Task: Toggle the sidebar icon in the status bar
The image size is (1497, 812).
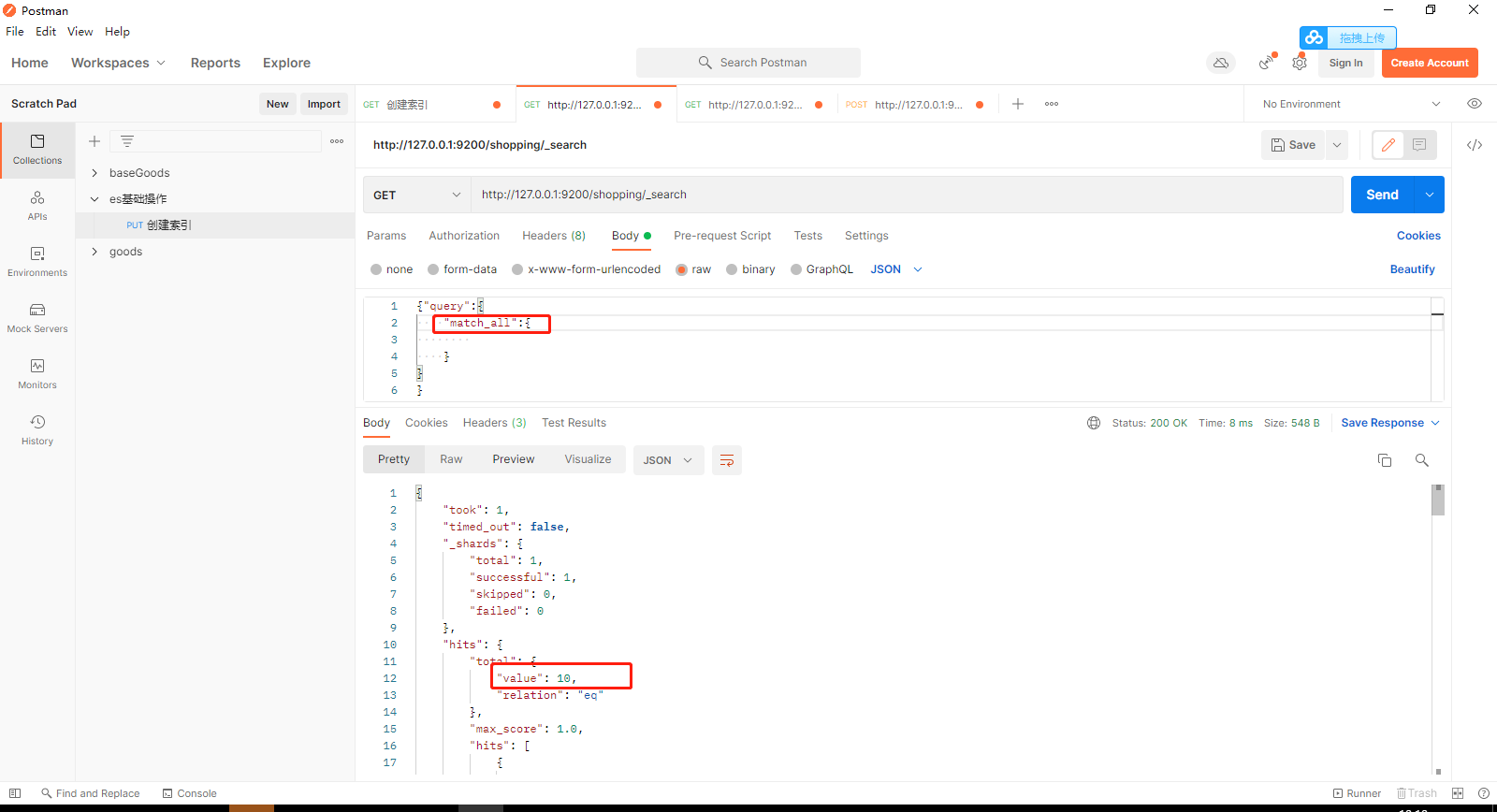Action: coord(15,793)
